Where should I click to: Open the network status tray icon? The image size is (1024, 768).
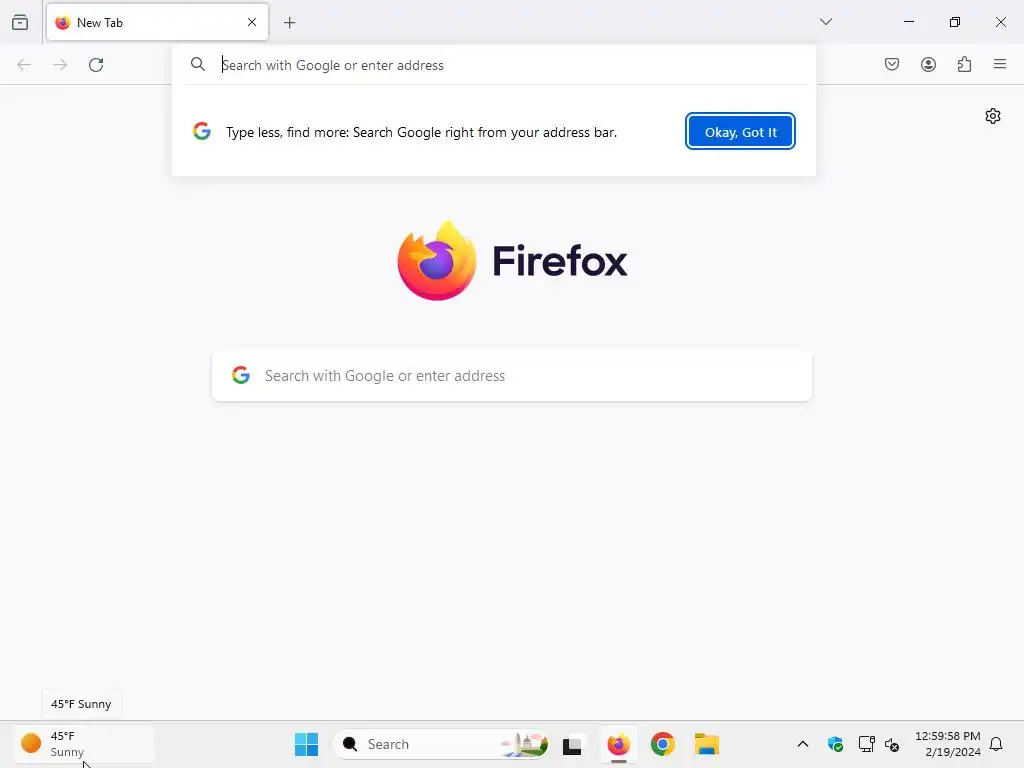(866, 744)
